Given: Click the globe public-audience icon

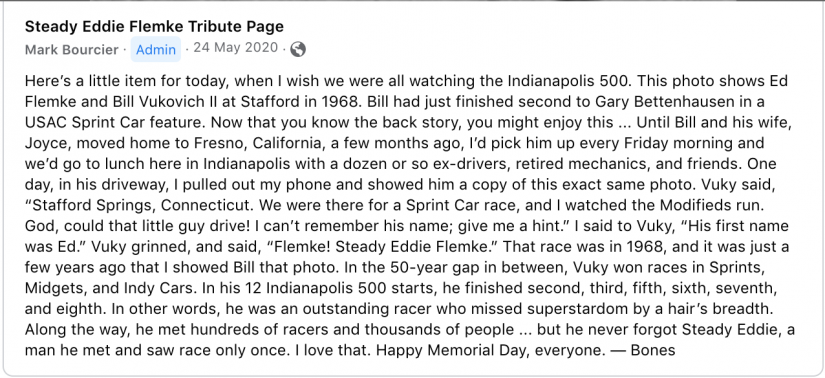Looking at the screenshot, I should coord(298,49).
